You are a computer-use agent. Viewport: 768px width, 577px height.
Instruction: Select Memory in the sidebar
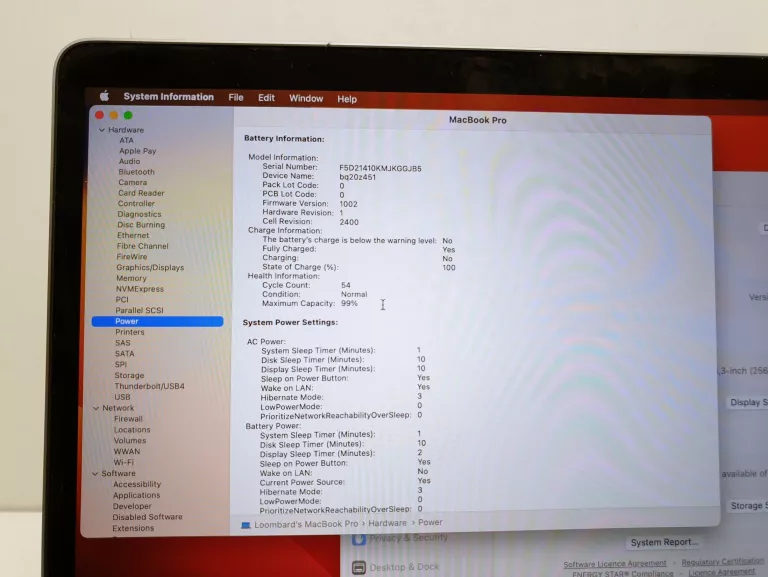click(x=131, y=278)
